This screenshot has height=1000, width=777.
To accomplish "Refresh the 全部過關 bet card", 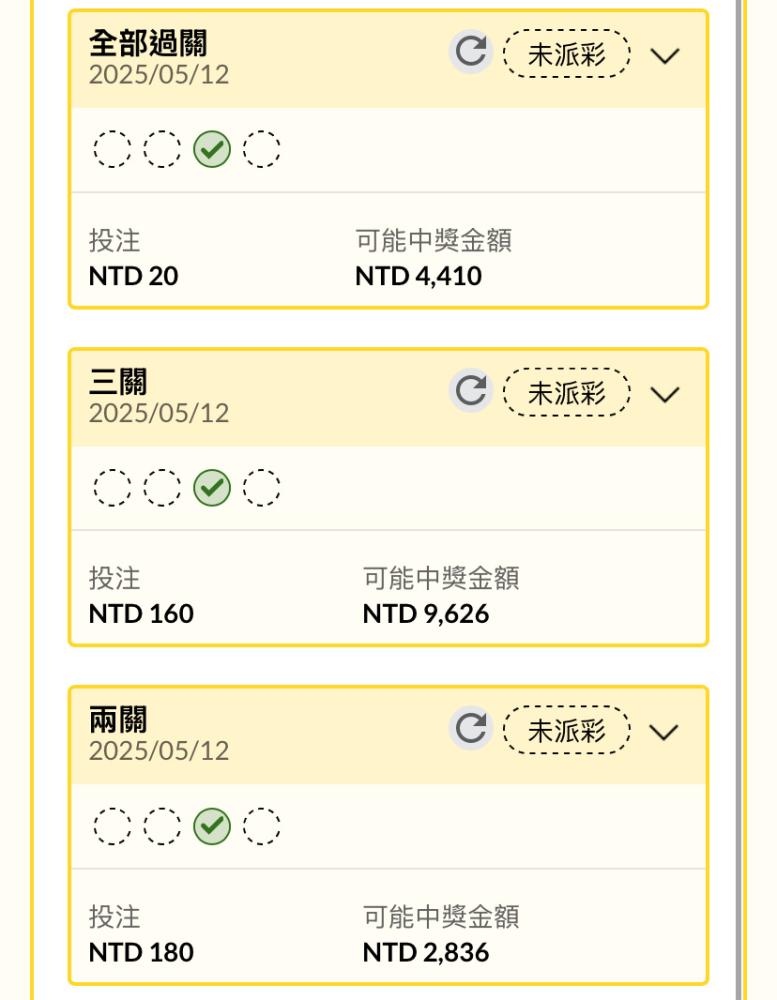I will click(470, 52).
